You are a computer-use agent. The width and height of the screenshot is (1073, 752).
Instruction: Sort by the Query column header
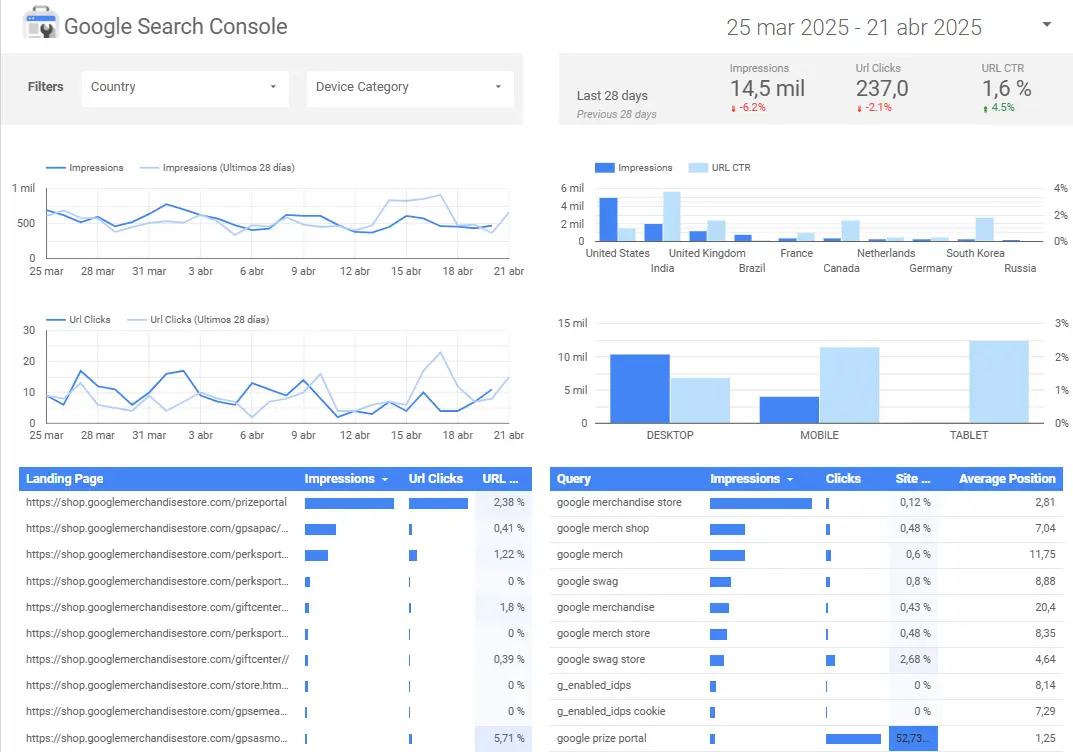coord(573,479)
